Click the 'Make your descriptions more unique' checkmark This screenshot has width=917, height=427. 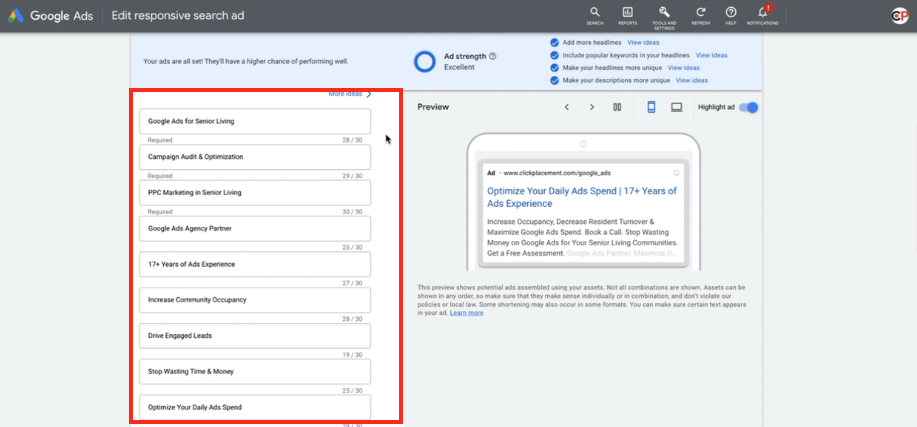554,80
